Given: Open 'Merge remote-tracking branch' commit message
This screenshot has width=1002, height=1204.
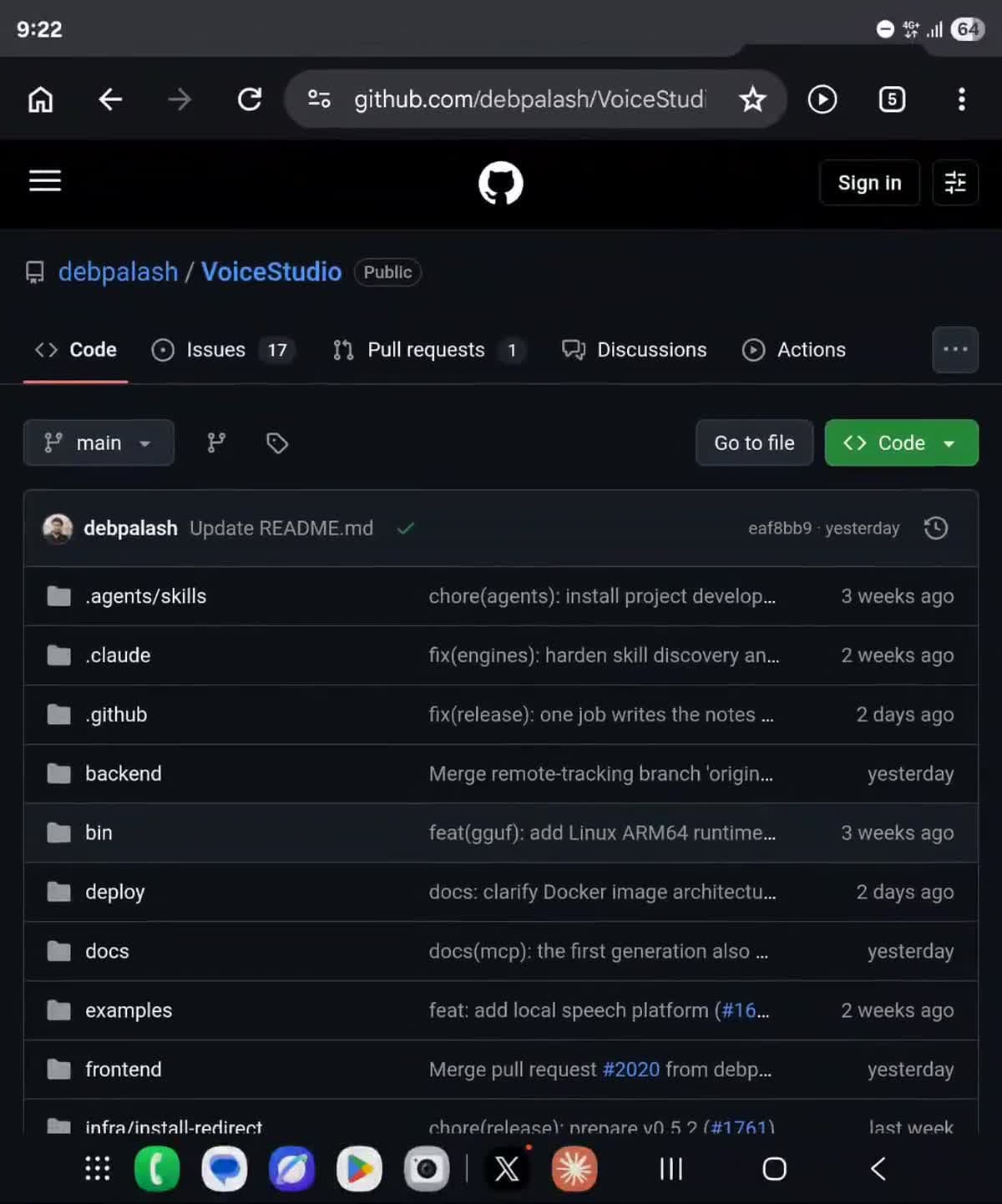Looking at the screenshot, I should [x=601, y=774].
